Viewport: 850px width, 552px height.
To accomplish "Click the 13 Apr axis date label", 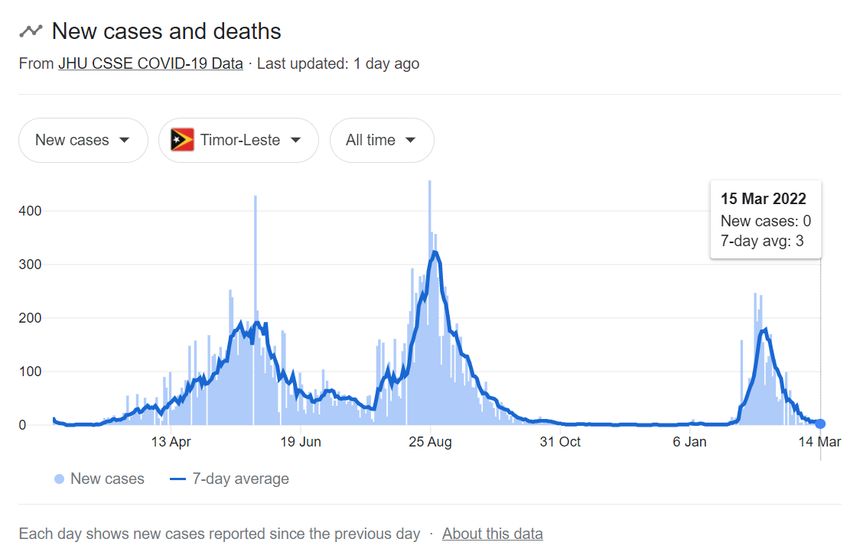I will click(x=171, y=442).
